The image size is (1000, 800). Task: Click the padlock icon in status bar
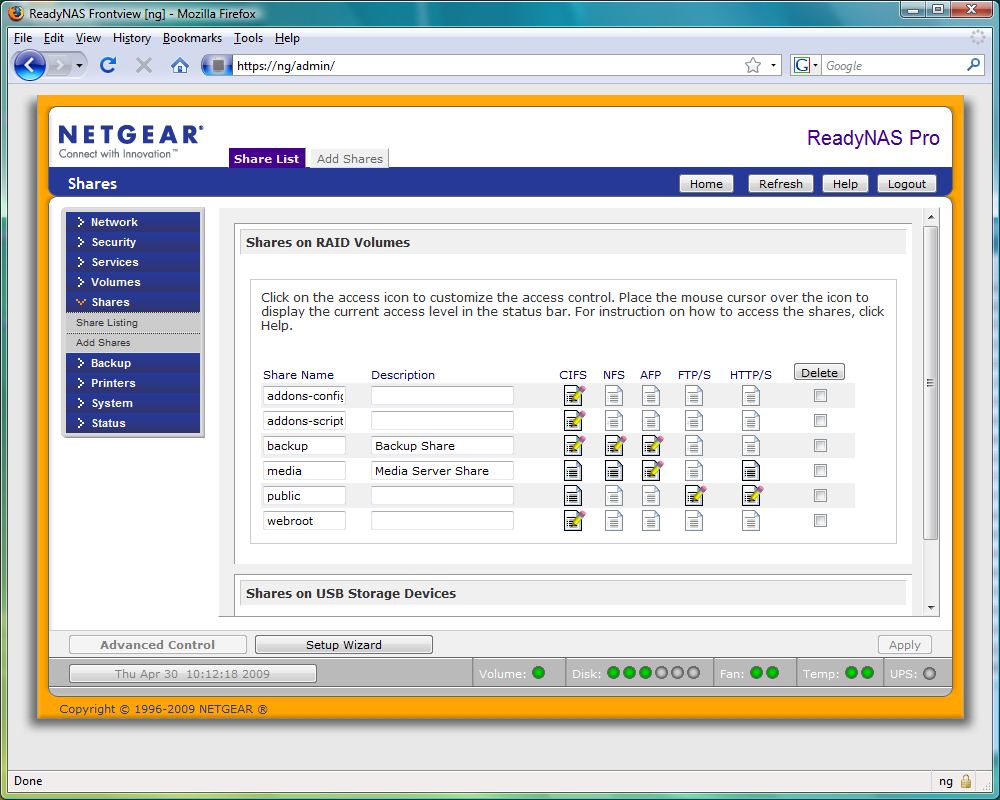[966, 781]
